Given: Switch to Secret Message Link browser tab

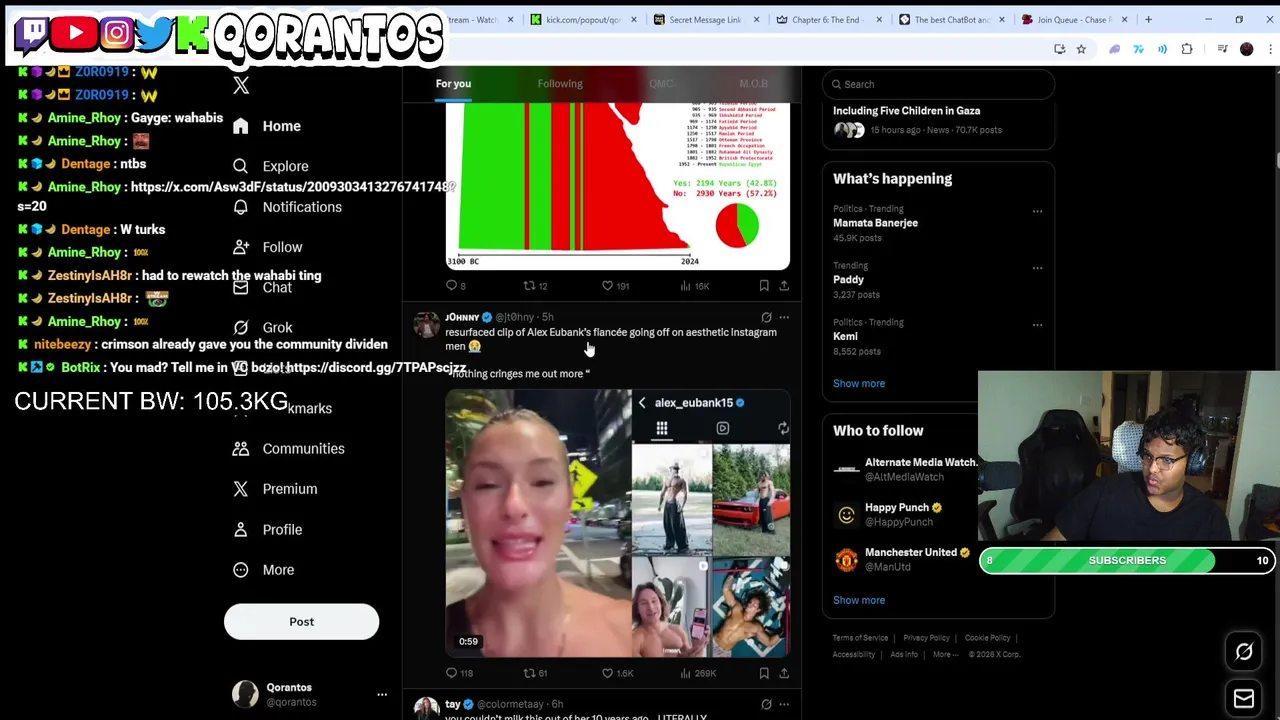Looking at the screenshot, I should 707,20.
